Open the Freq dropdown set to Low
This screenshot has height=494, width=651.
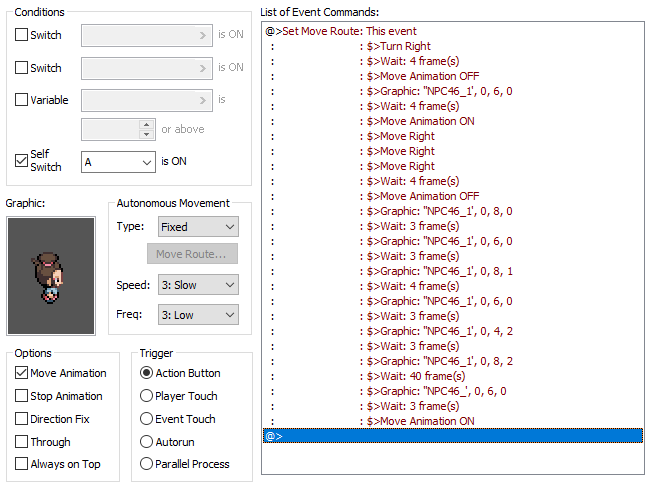[199, 315]
